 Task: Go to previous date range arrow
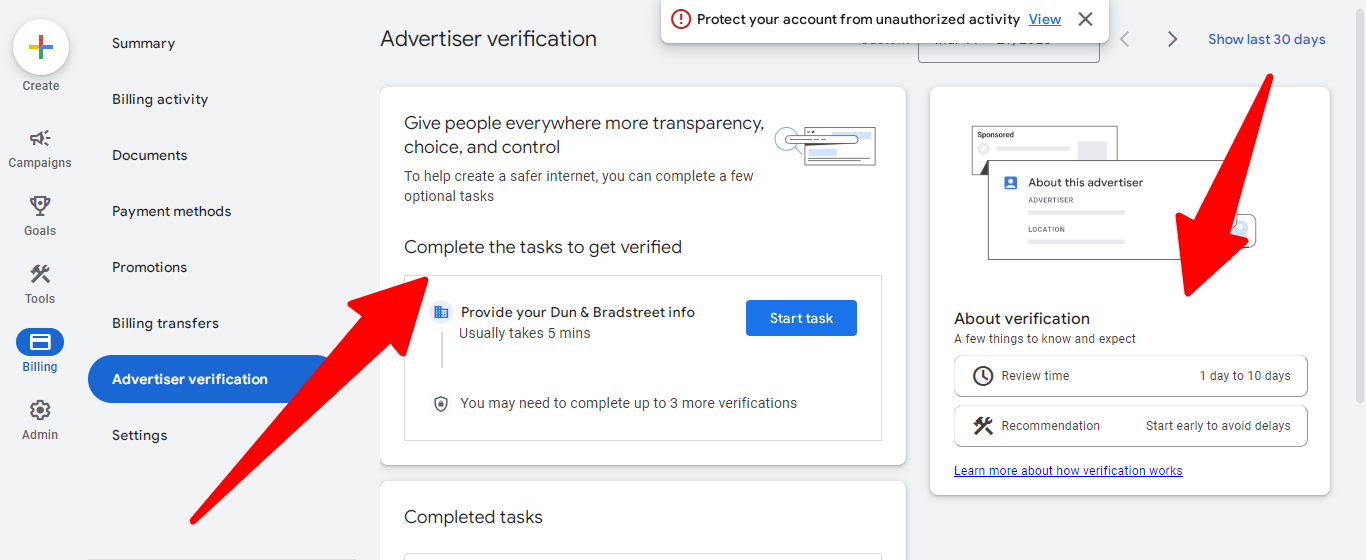[x=1125, y=40]
